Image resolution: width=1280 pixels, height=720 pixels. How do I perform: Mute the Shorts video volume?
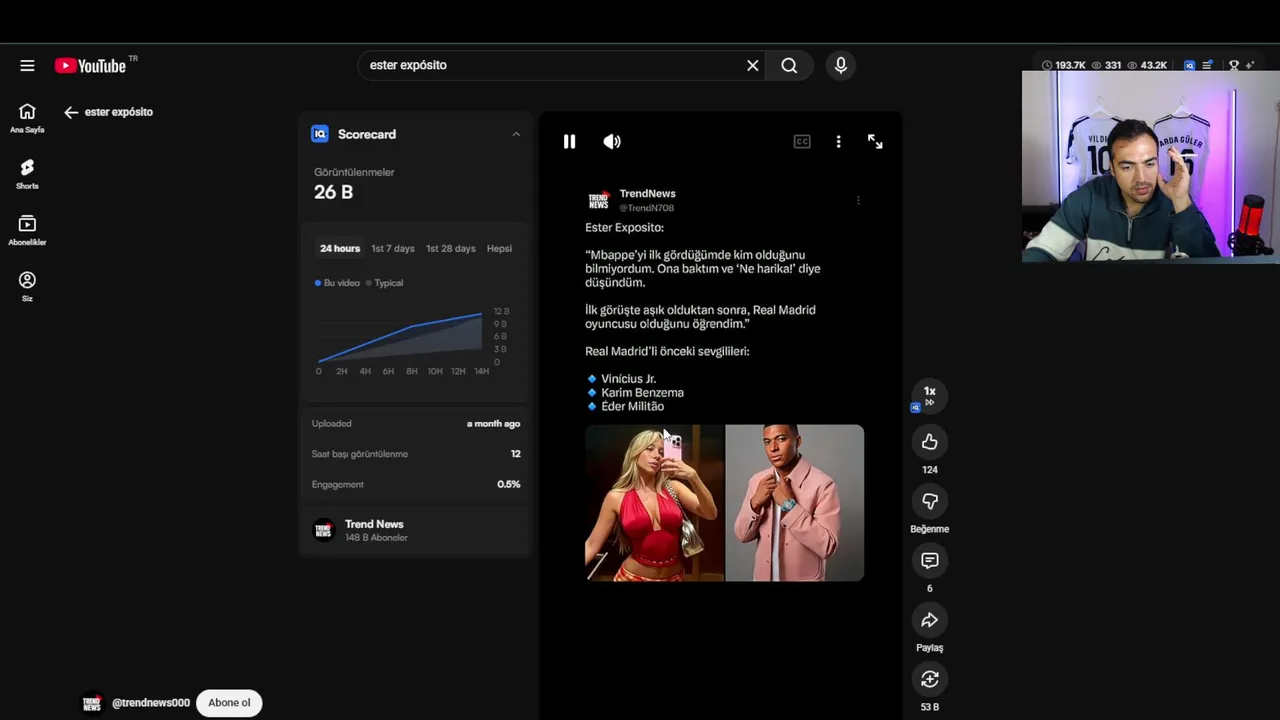(612, 142)
